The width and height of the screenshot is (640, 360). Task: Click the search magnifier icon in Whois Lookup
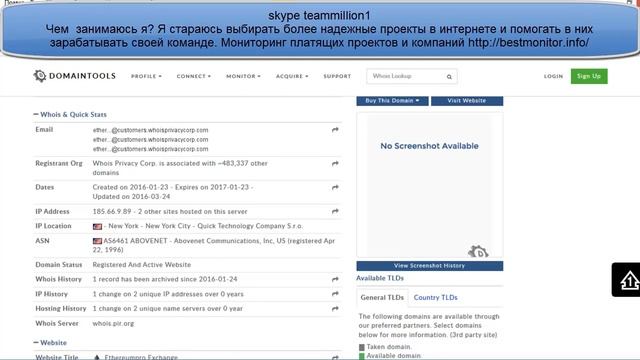point(449,77)
